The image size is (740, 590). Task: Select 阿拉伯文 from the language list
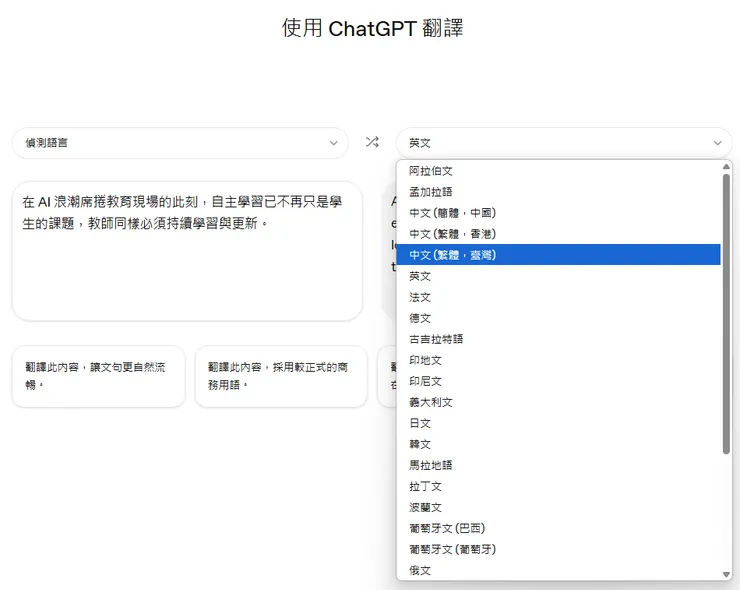pos(559,171)
